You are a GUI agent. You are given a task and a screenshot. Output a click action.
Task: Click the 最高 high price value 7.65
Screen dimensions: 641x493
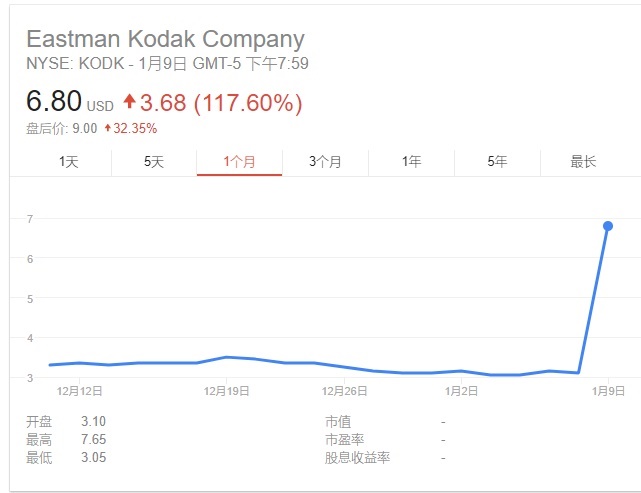click(93, 440)
